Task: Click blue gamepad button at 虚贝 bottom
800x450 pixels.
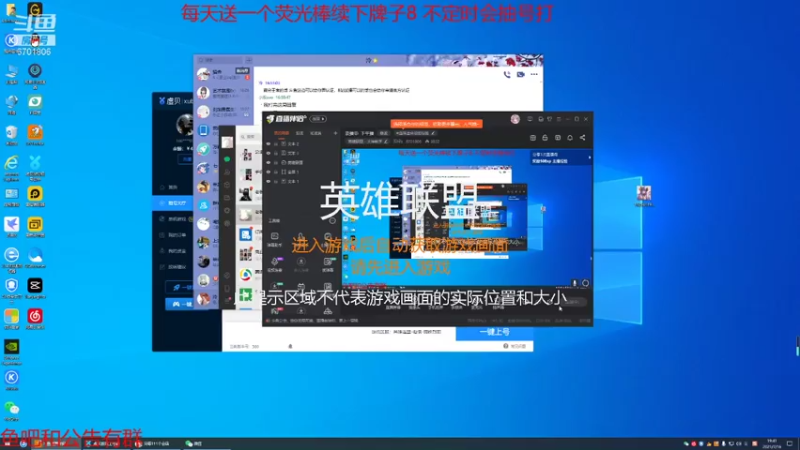Action: tap(181, 304)
